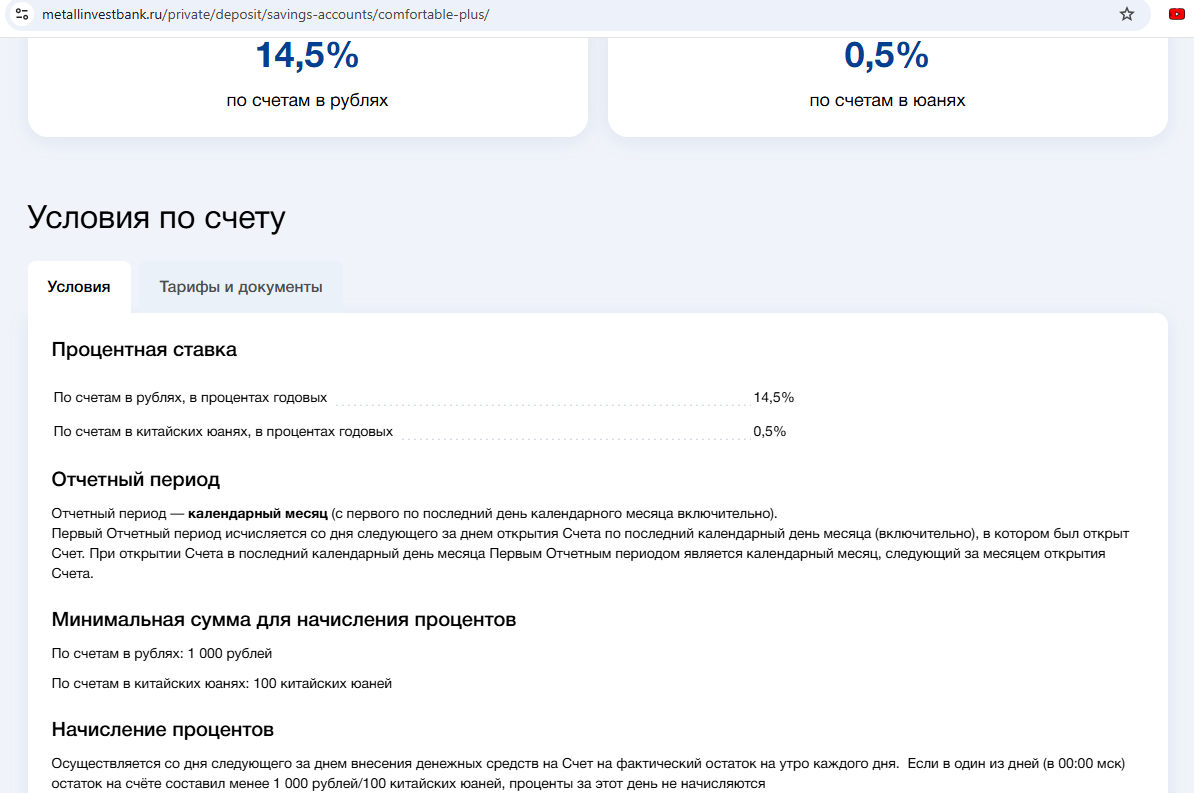Click the row label for ruble annual interest
The width and height of the screenshot is (1194, 793).
coord(190,398)
